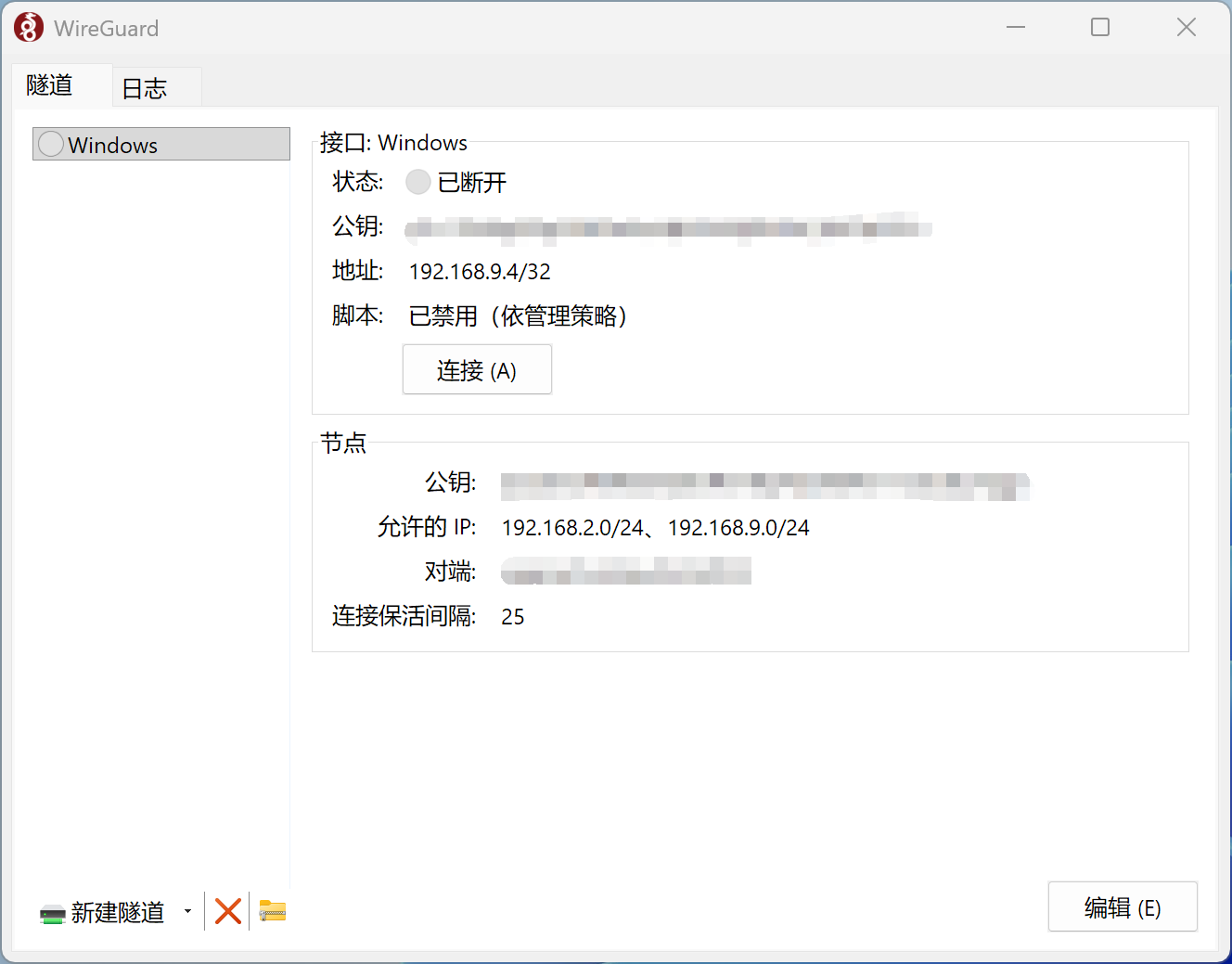Switch to the 隧道 tab

(49, 85)
